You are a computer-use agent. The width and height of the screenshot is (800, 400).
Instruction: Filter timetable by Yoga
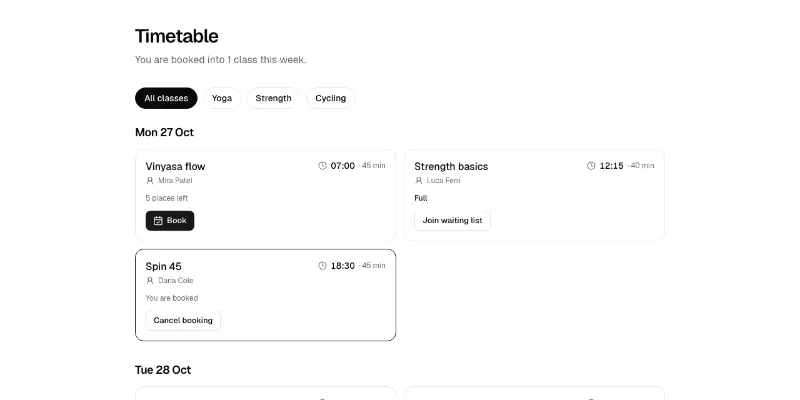[x=222, y=98]
